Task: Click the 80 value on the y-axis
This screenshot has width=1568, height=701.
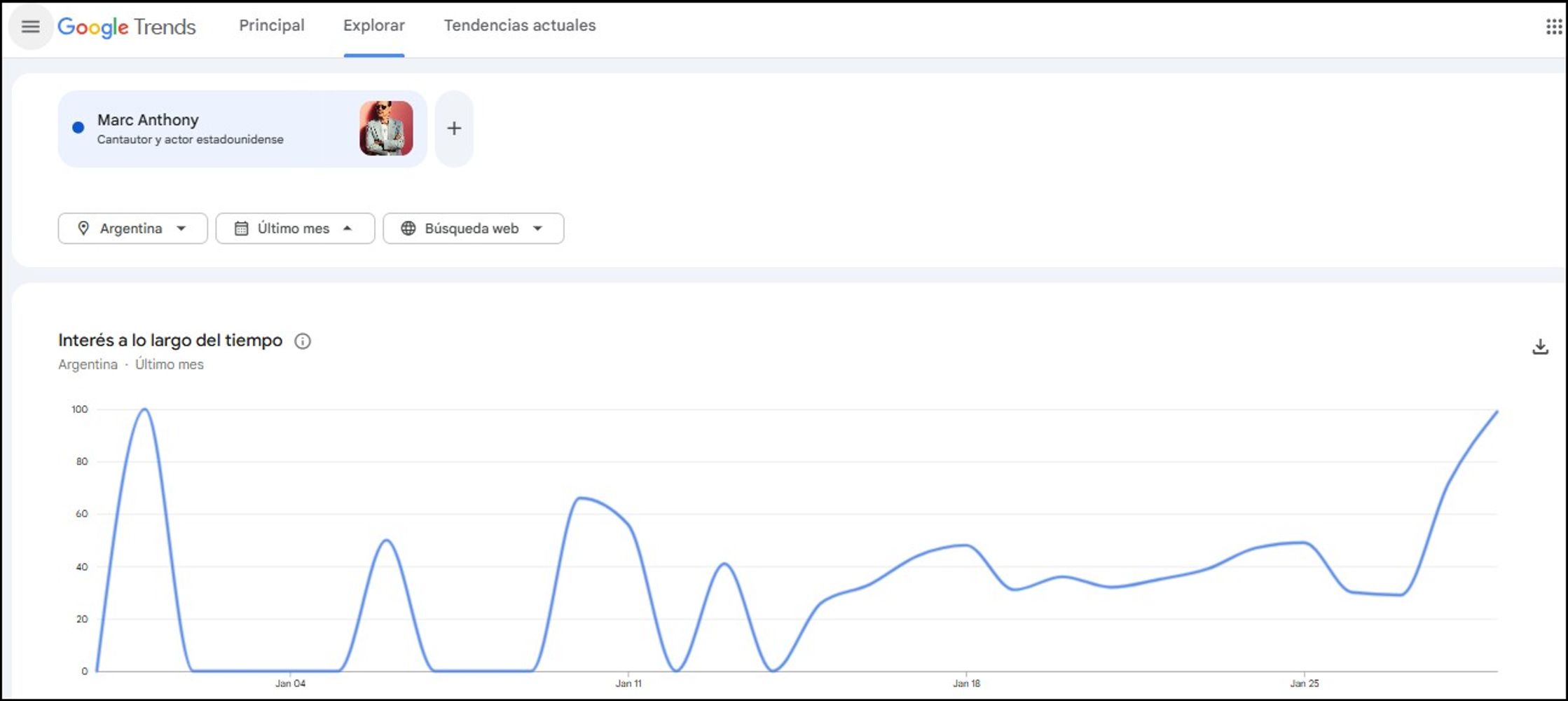Action: (x=82, y=462)
